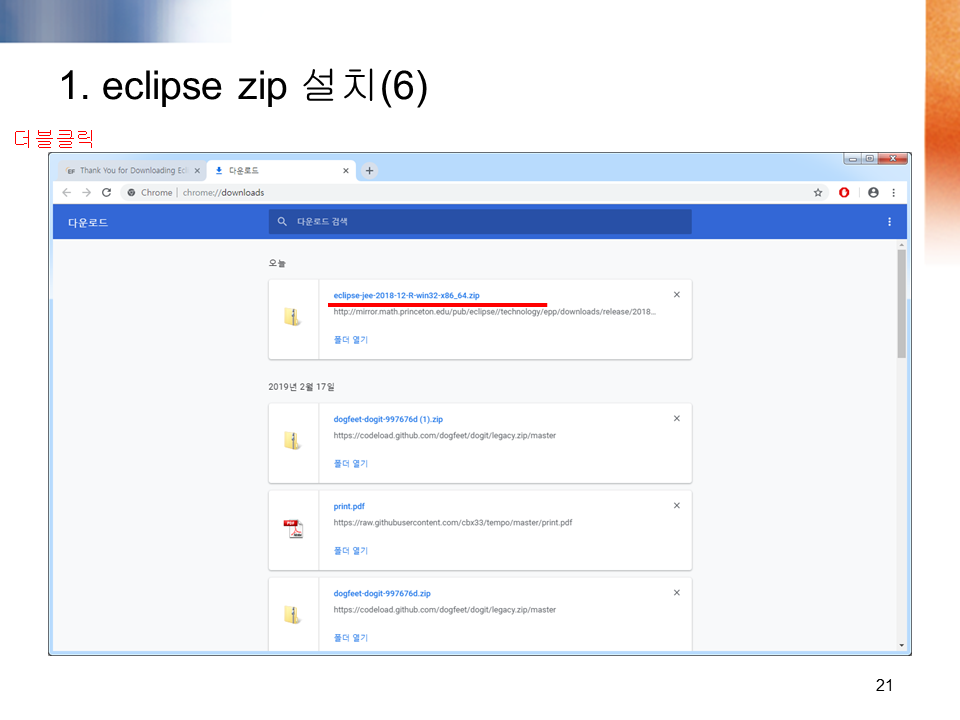Close the 다운로드 tab
Viewport: 960px width, 720px height.
pos(346,171)
